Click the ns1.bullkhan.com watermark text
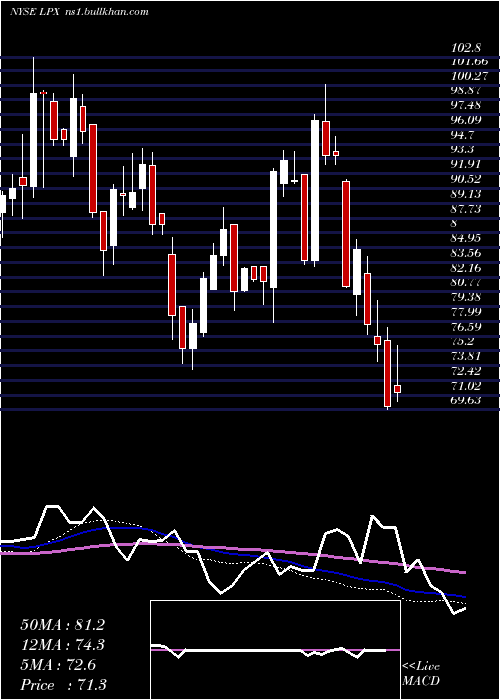This screenshot has width=500, height=700. [x=108, y=11]
